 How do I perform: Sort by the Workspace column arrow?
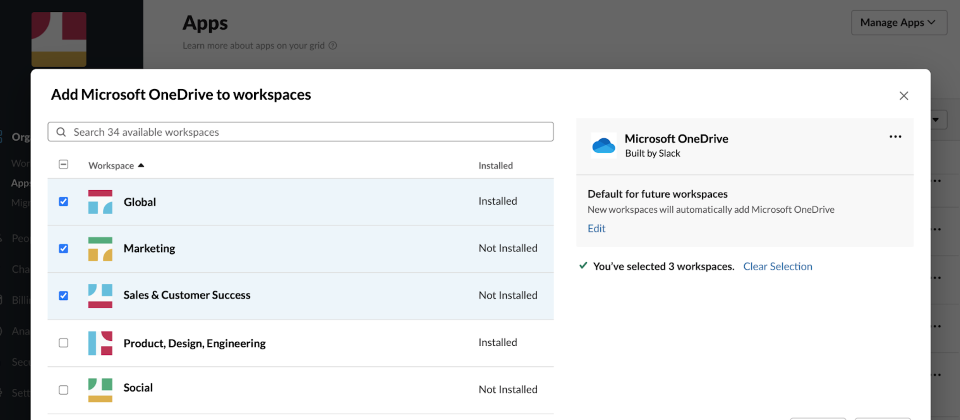point(141,165)
